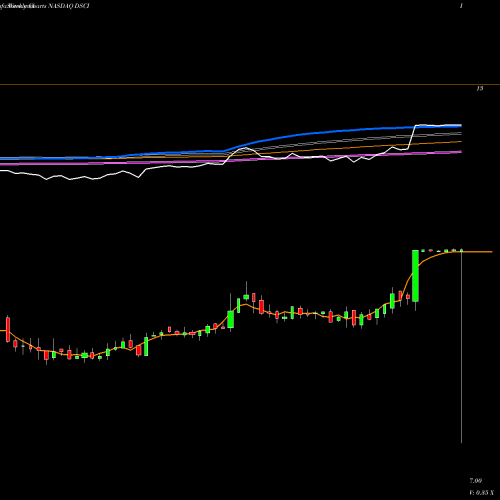Image resolution: width=500 pixels, height=500 pixels.
Task: Click the long gray wick of last candle
Action: click(461, 347)
